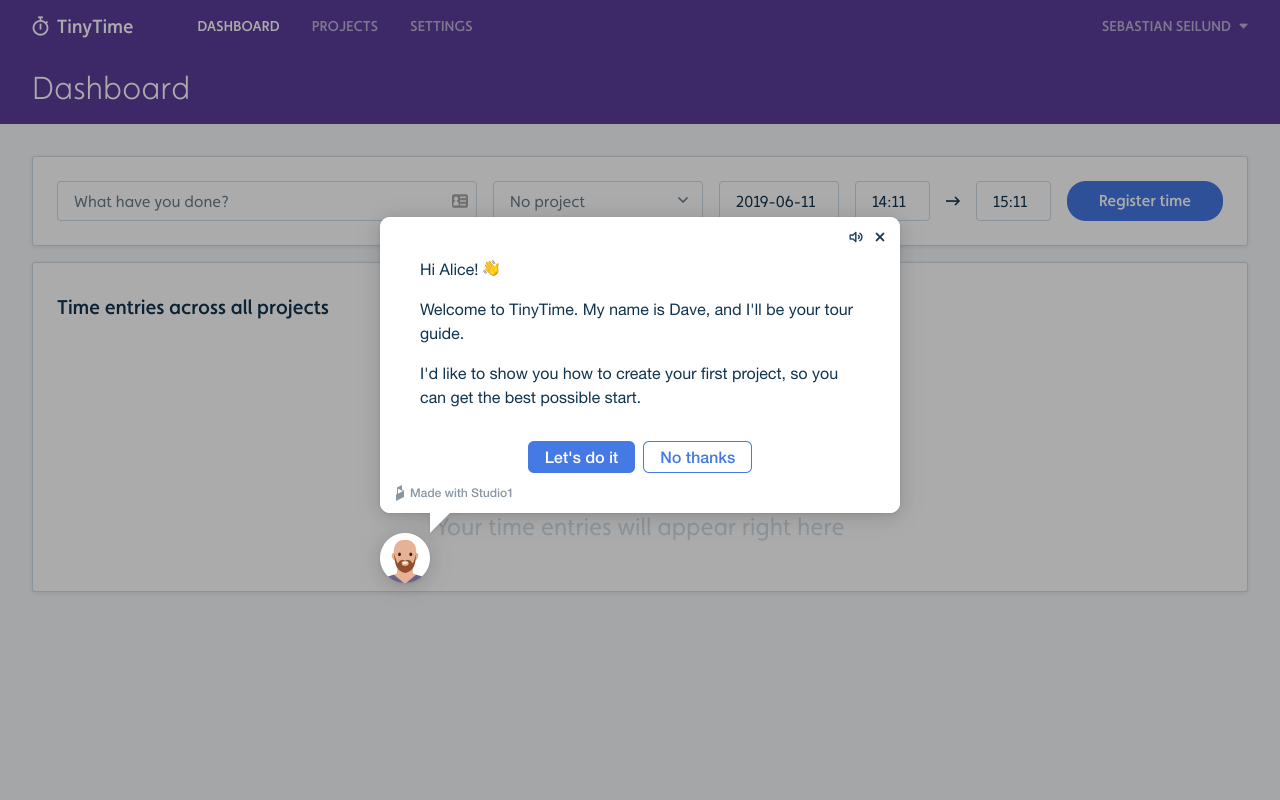Click Dave's tour guide avatar
This screenshot has width=1280, height=800.
(x=405, y=558)
